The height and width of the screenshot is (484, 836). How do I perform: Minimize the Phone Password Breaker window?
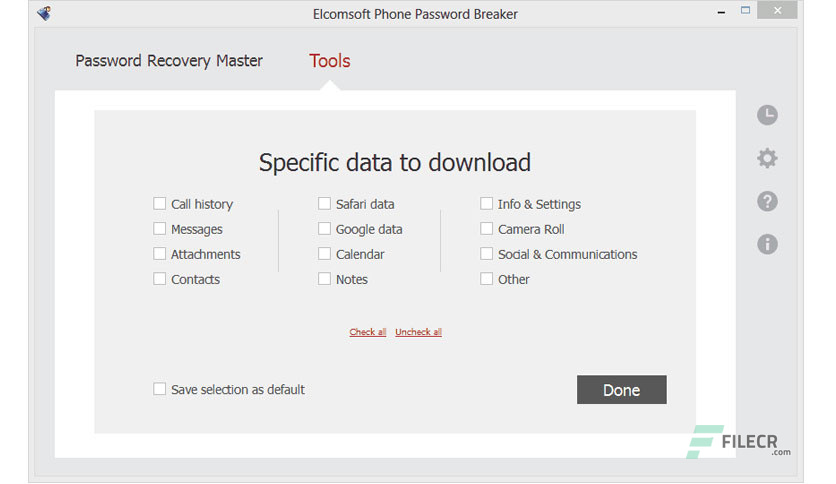point(721,12)
